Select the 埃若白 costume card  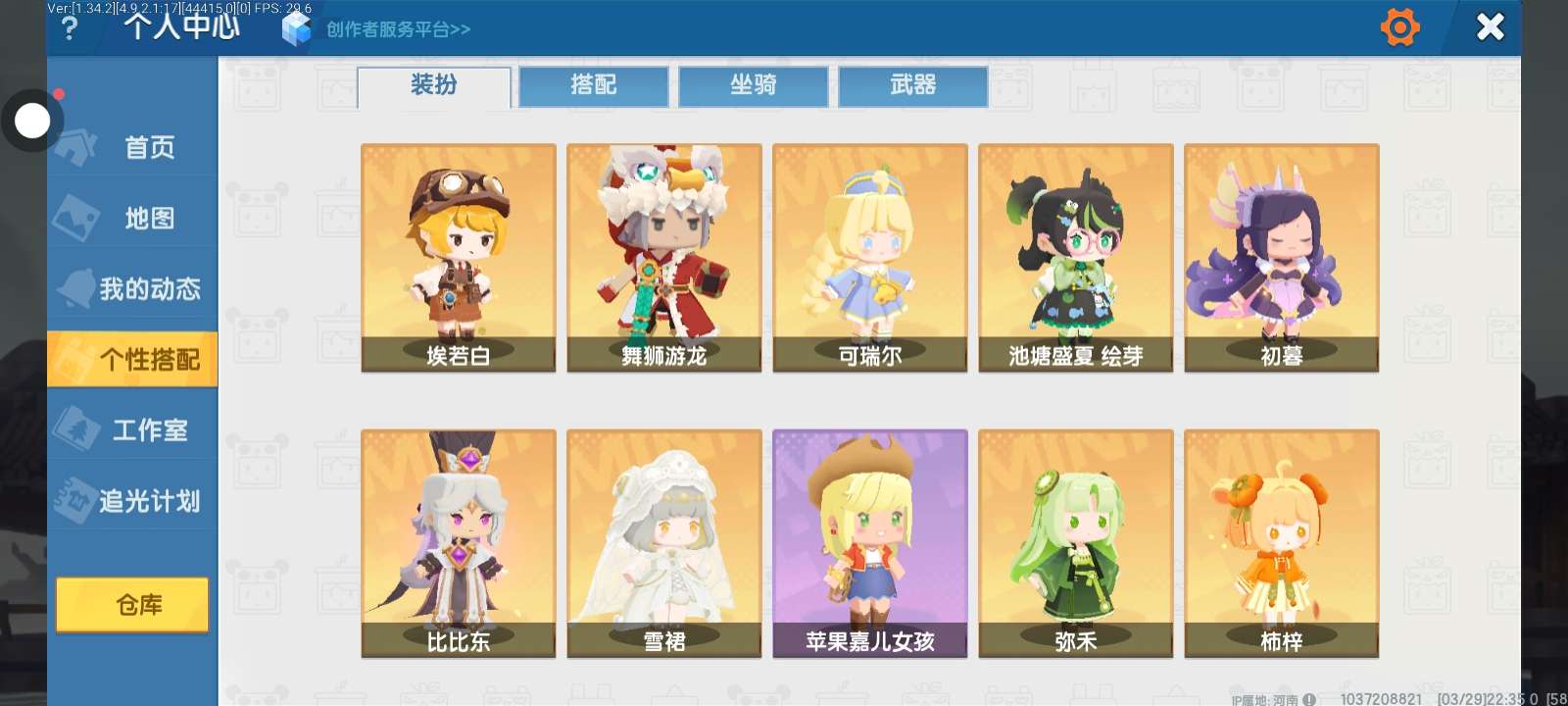pos(459,258)
